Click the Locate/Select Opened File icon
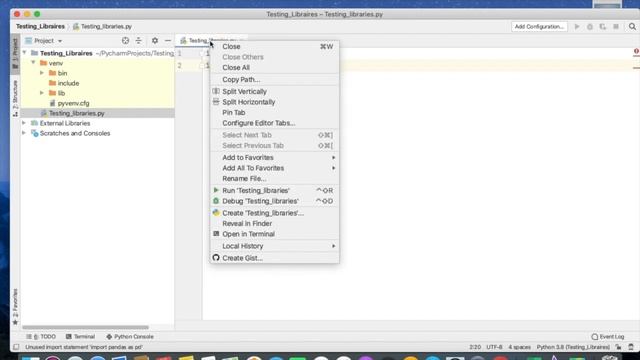Screen dimensions: 640x360 click(x=125, y=40)
